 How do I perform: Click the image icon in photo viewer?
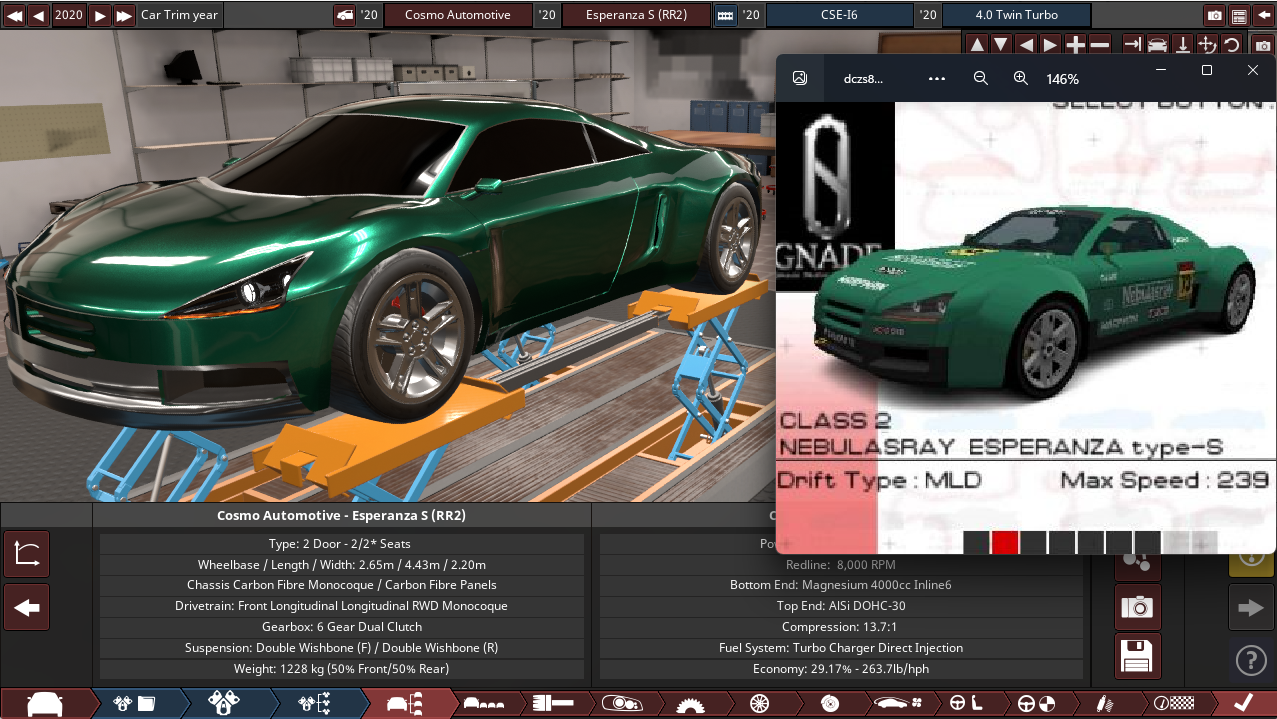tap(800, 78)
